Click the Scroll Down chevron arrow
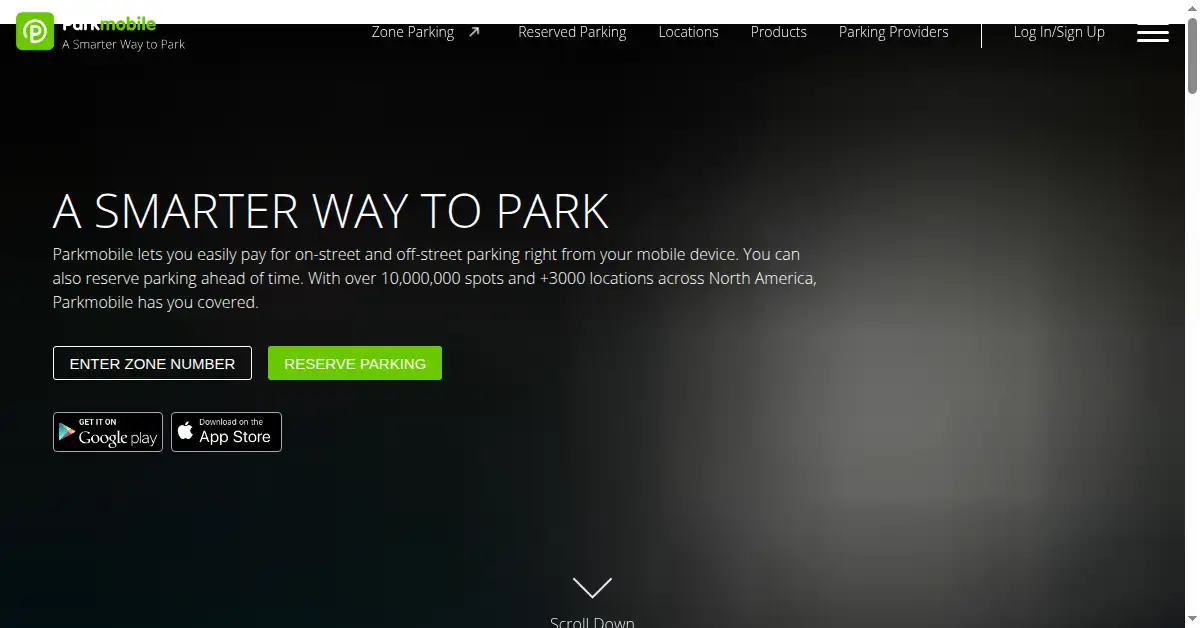This screenshot has height=628, width=1200. point(592,587)
